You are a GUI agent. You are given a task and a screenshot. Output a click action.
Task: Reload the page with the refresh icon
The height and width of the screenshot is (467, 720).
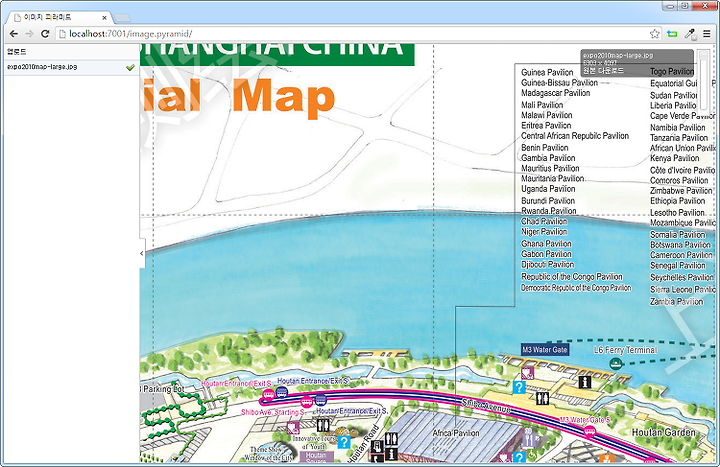click(45, 34)
